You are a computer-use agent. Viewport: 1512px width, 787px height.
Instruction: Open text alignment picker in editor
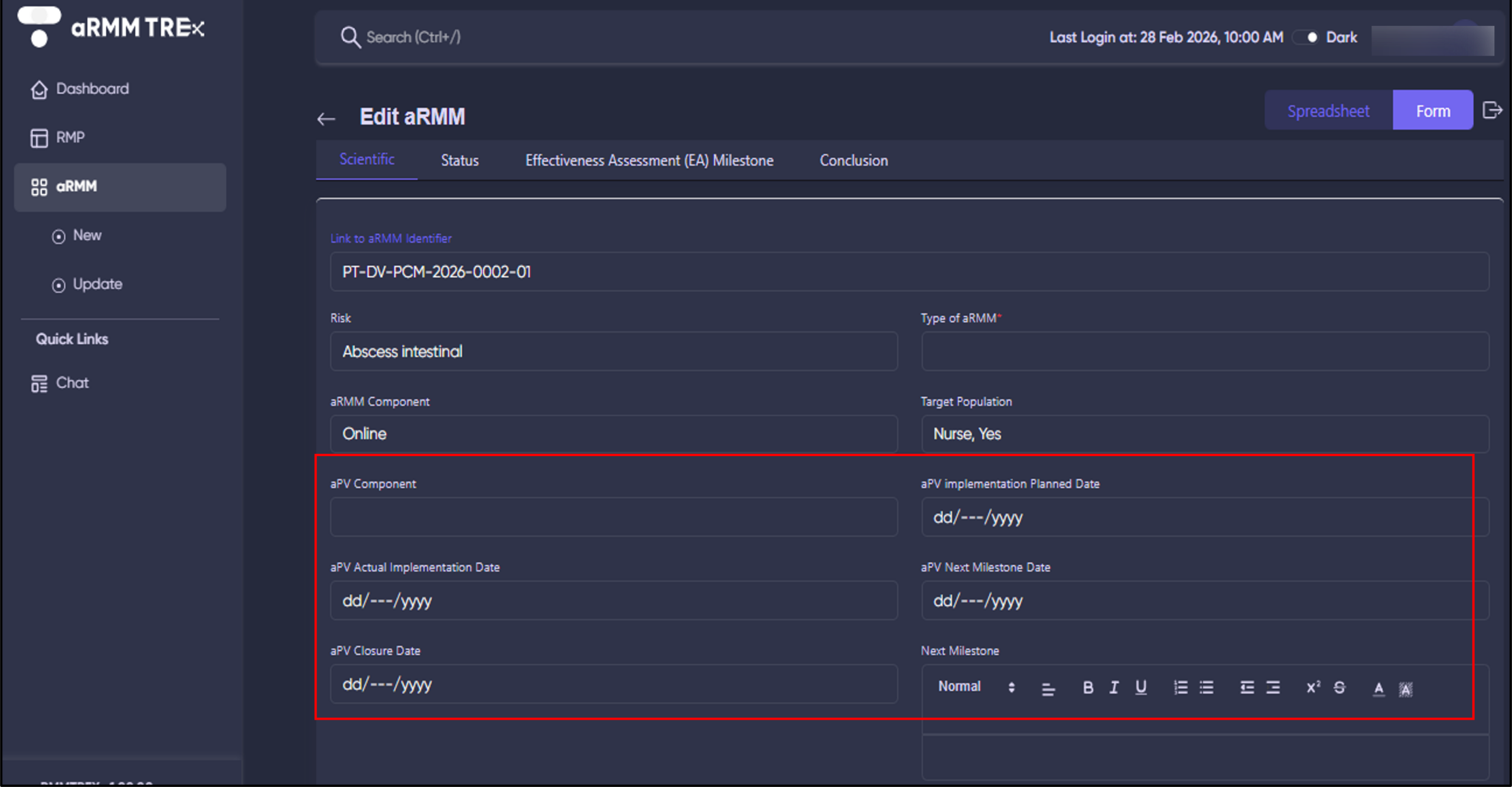click(x=1048, y=688)
